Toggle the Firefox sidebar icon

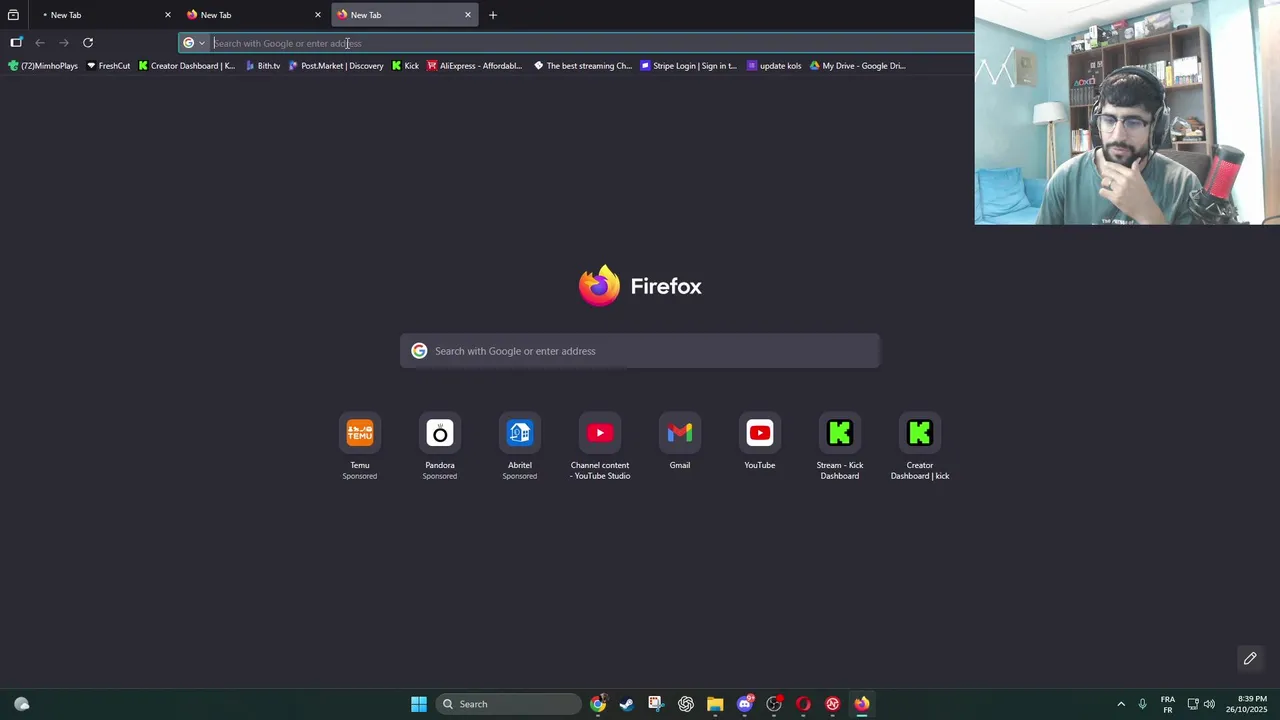(x=16, y=42)
